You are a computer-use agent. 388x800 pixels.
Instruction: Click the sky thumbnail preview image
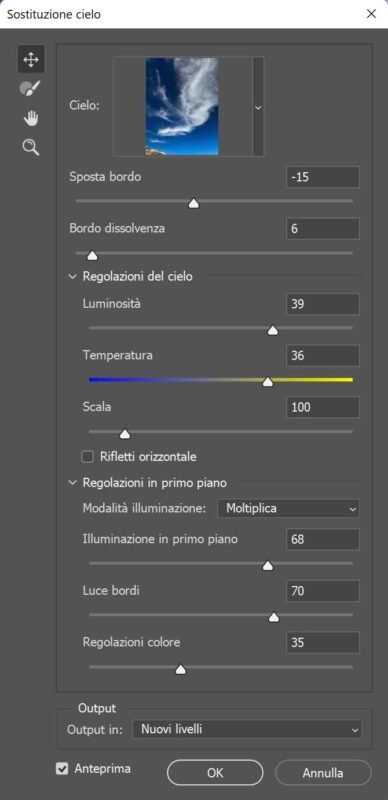(182, 106)
